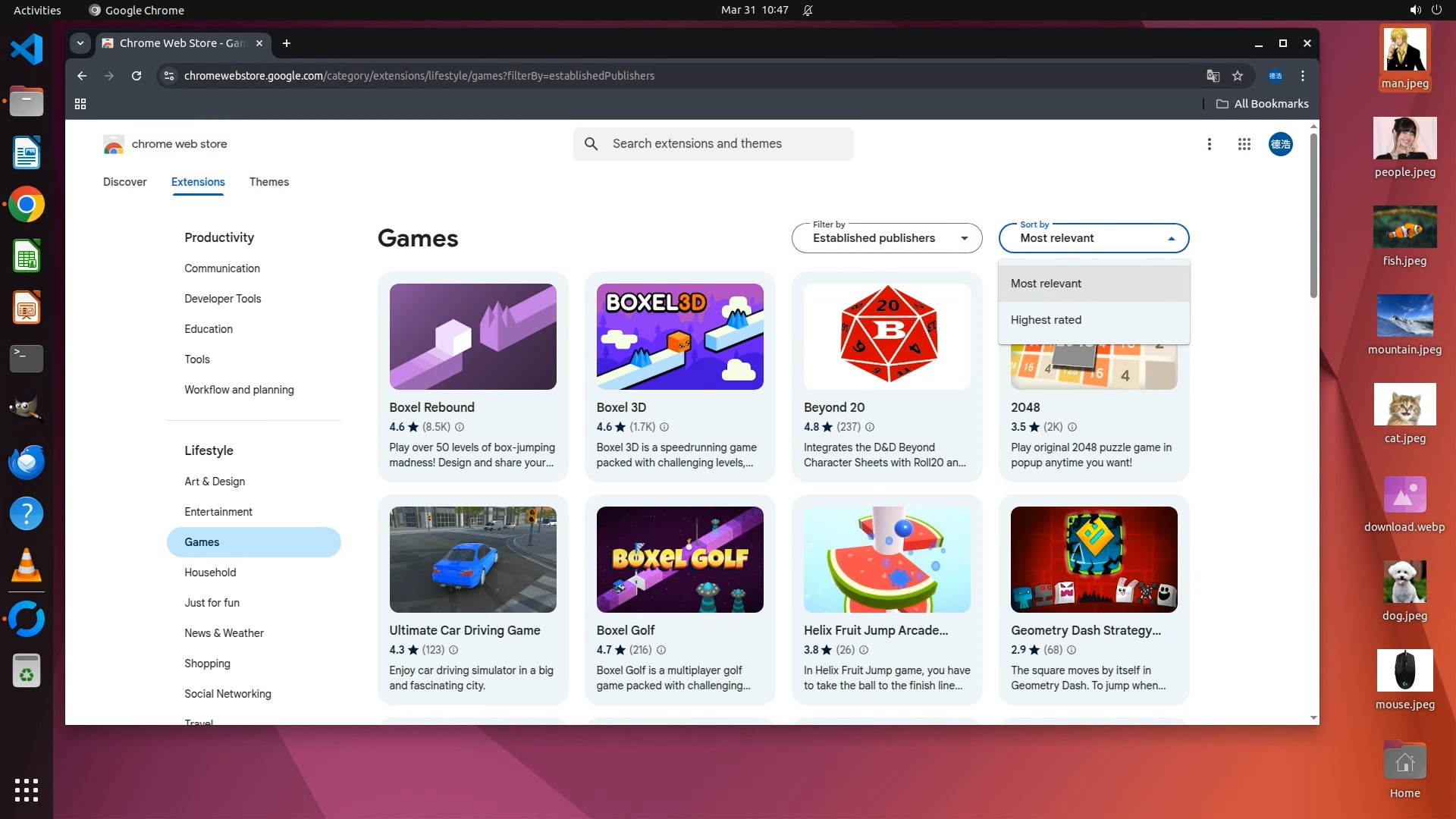Open the Filter by Established publishers dropdown
This screenshot has height=819, width=1456.
pyautogui.click(x=886, y=238)
